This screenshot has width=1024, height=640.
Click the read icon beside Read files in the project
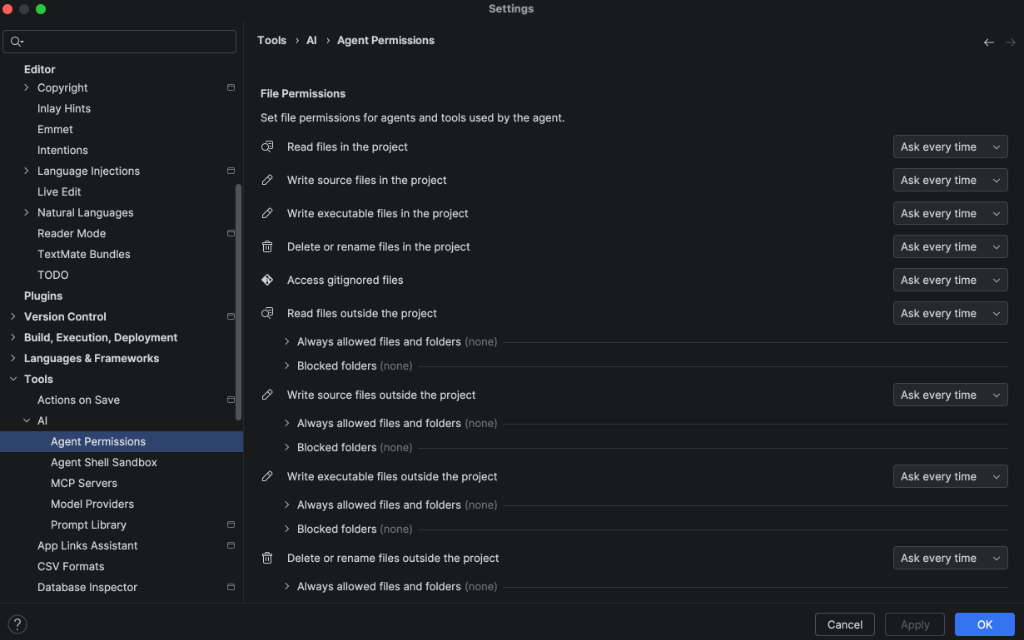coord(267,147)
